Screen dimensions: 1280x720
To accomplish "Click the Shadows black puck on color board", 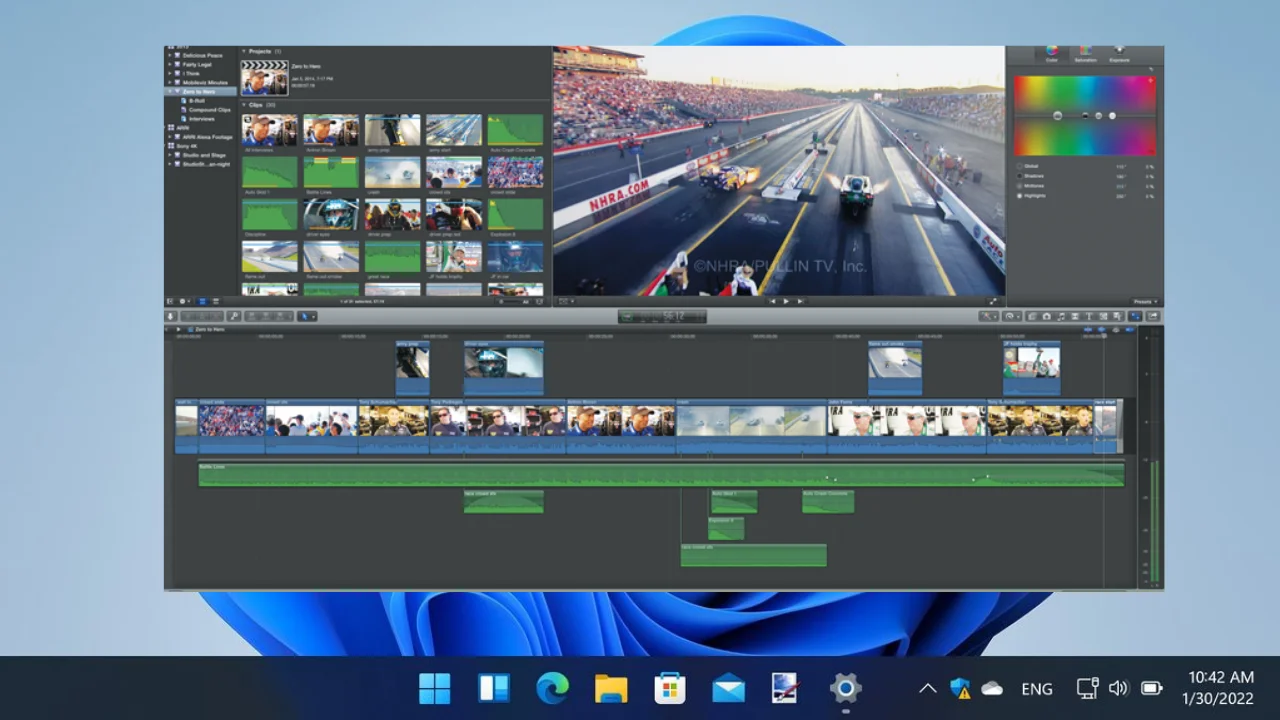I will tap(1085, 116).
